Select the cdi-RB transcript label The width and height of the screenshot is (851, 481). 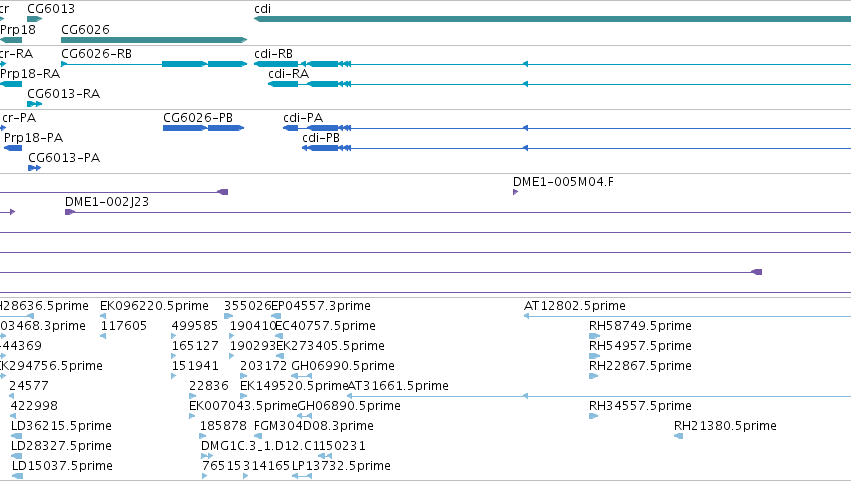[274, 54]
